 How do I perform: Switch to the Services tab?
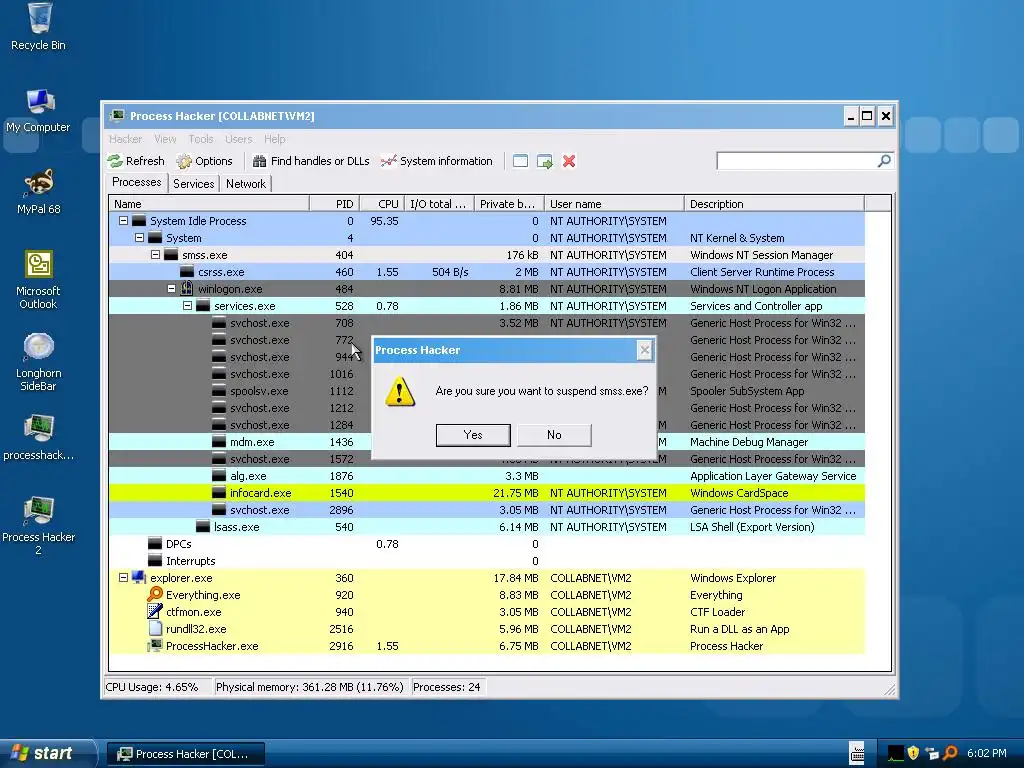coord(193,184)
